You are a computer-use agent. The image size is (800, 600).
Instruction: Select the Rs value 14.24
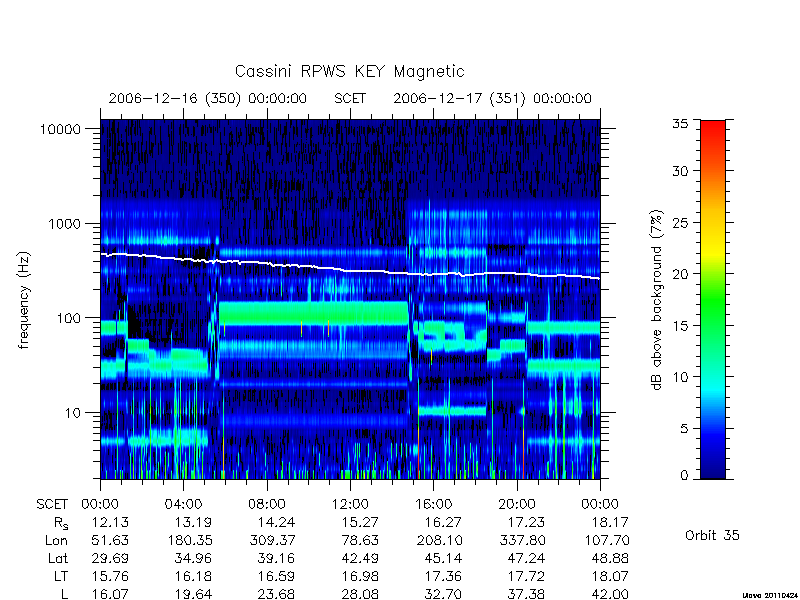(277, 522)
